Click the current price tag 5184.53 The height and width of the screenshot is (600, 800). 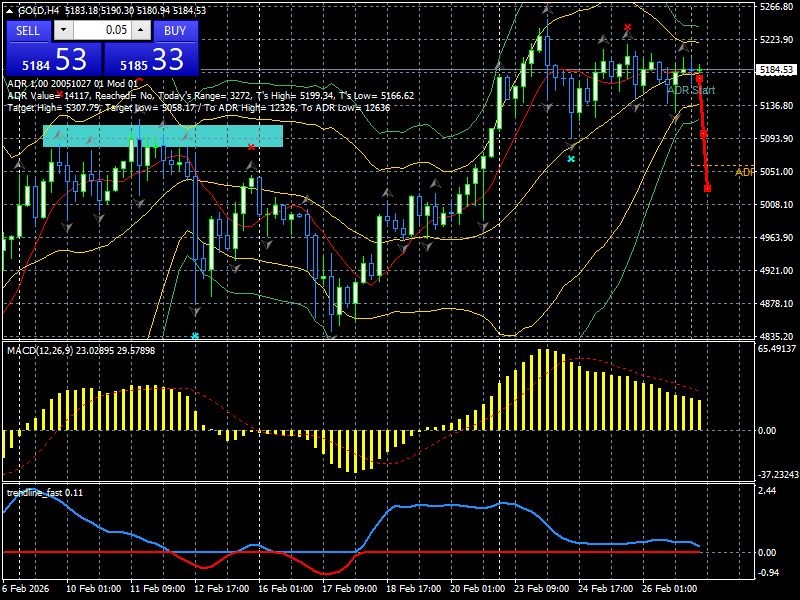click(x=776, y=69)
